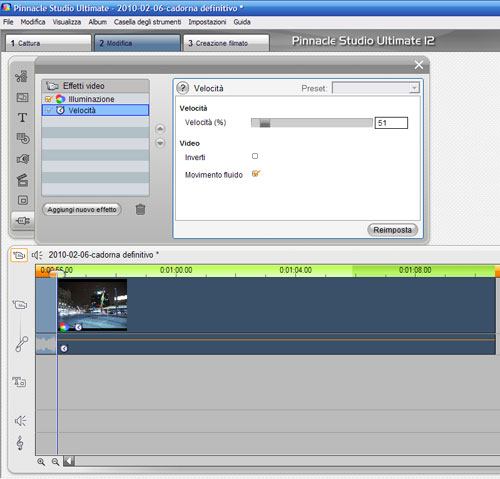Screen dimensions: 500x479
Task: Enable the Inverti checkbox
Action: coord(255,156)
